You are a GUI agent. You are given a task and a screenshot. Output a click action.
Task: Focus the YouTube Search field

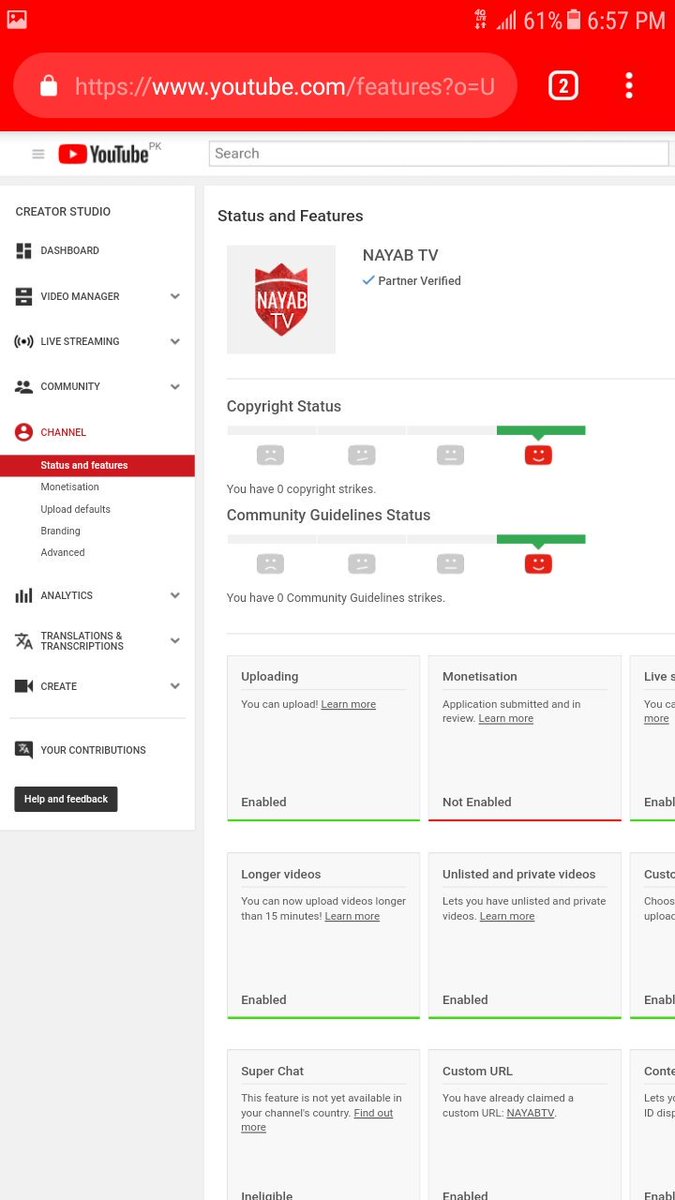coord(438,154)
